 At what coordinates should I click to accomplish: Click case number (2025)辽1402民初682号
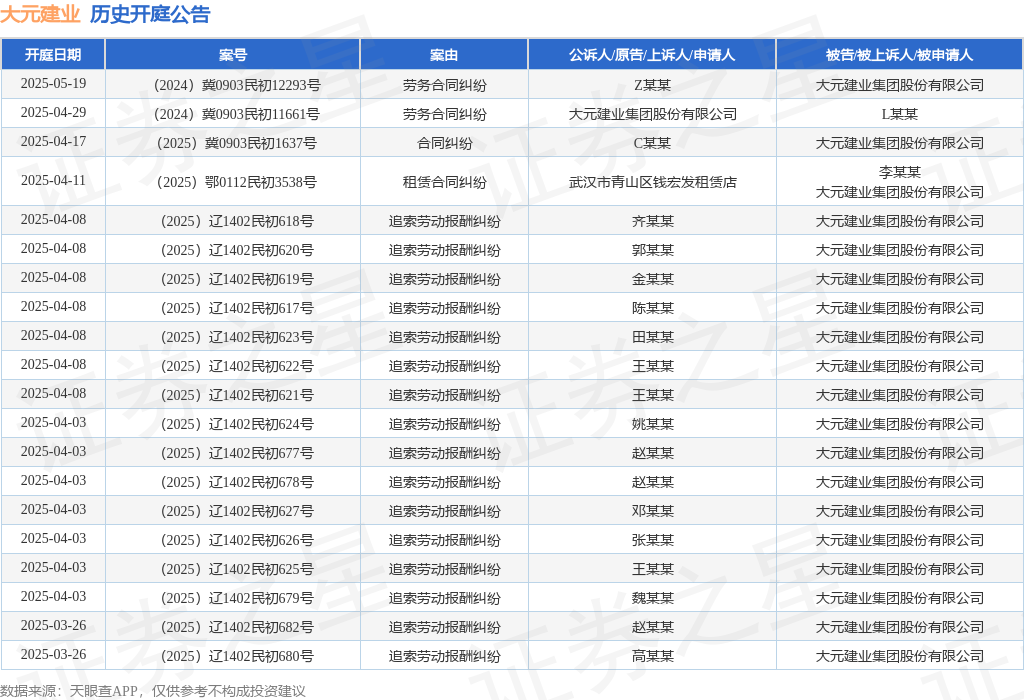tap(237, 628)
